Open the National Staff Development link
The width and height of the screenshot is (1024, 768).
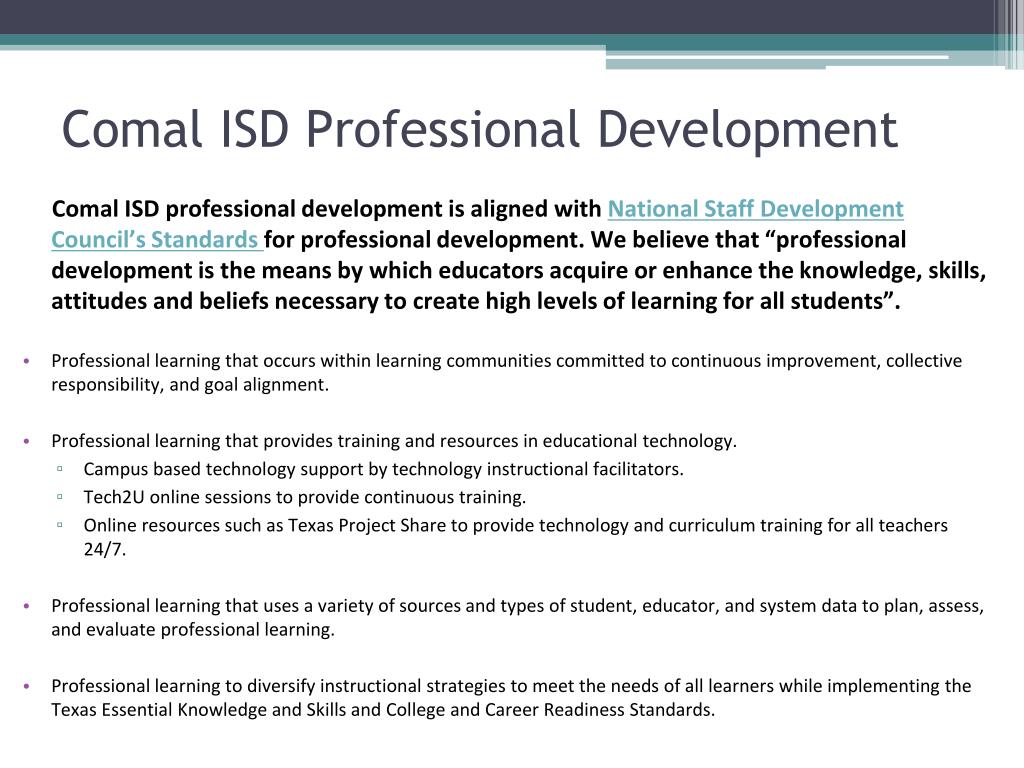pos(756,209)
